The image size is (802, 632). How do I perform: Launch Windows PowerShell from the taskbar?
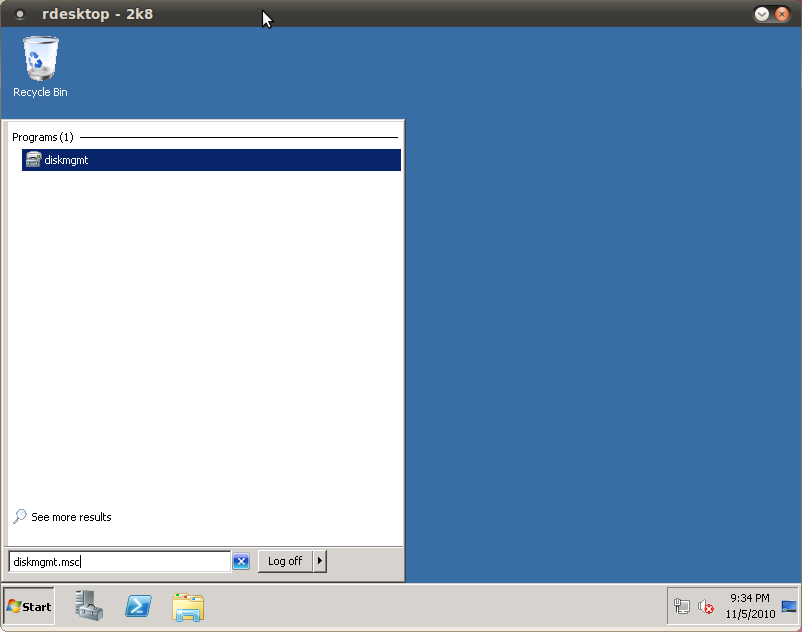pos(138,606)
